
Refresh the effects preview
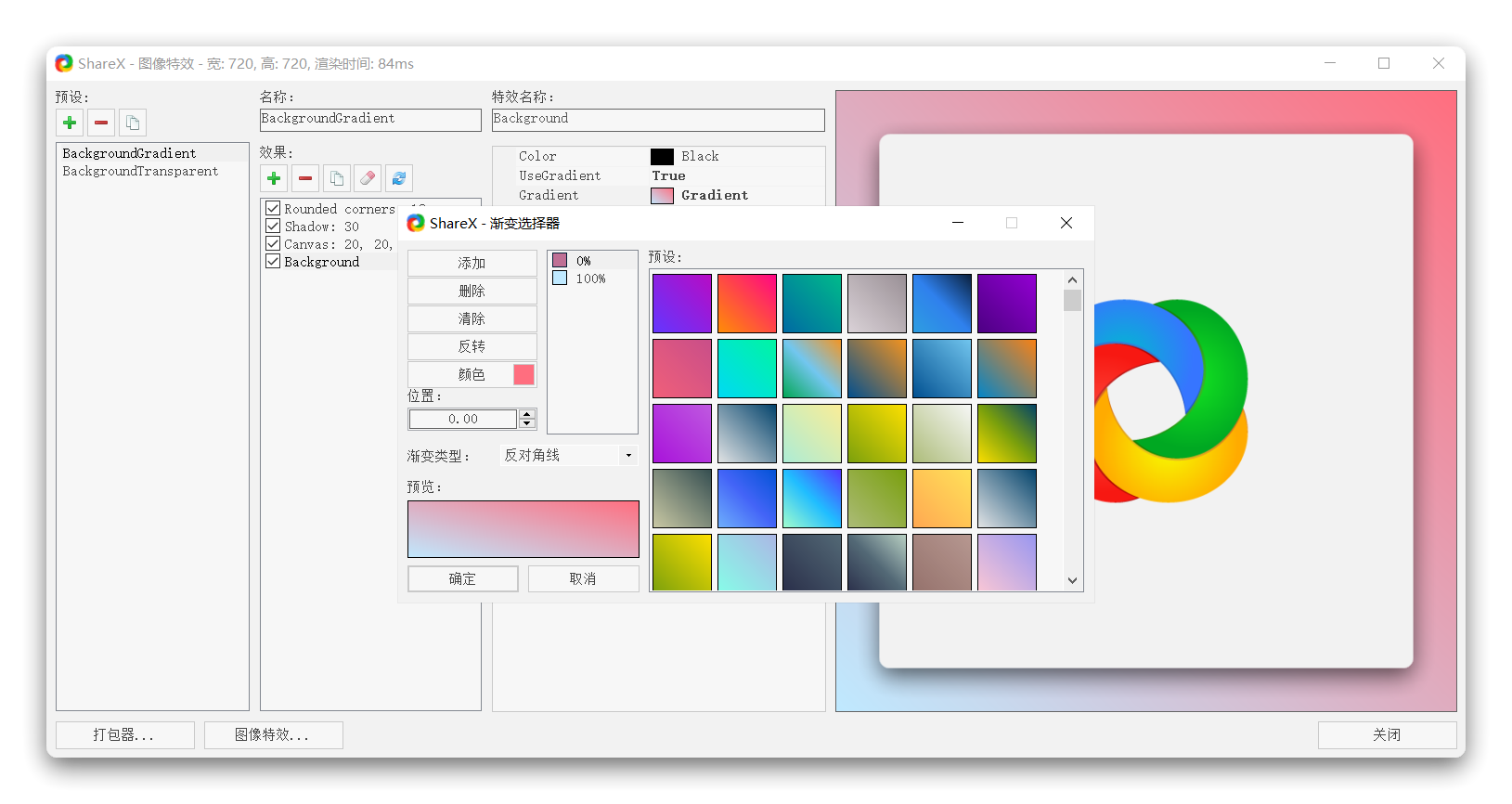pos(399,178)
